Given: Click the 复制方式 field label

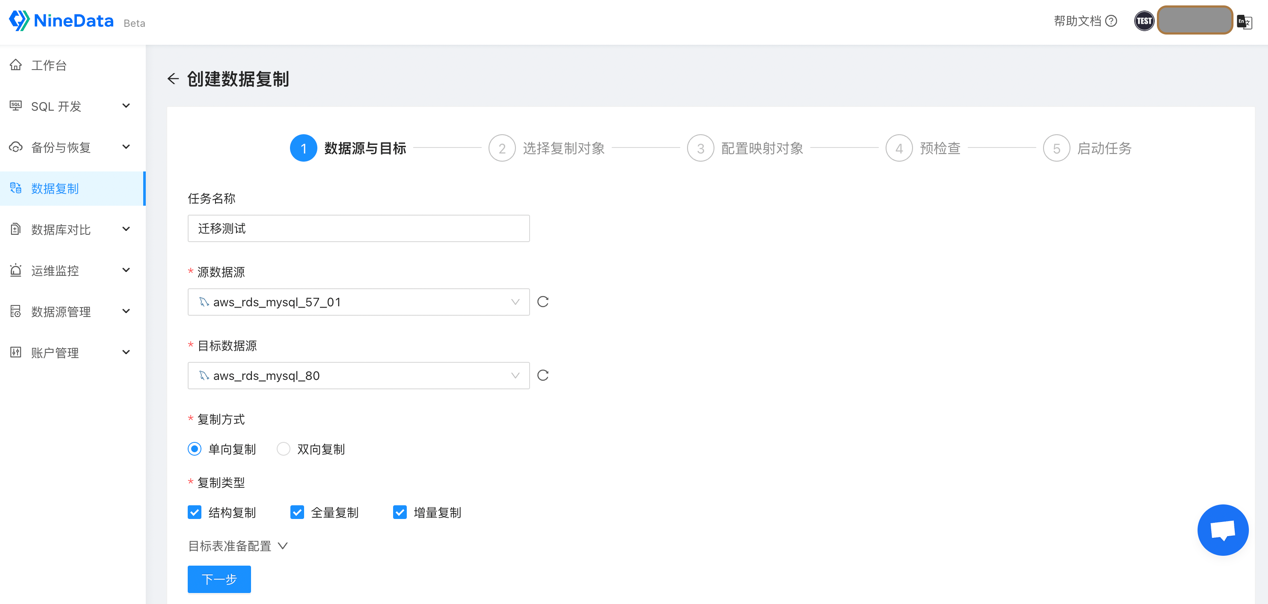Looking at the screenshot, I should (221, 420).
